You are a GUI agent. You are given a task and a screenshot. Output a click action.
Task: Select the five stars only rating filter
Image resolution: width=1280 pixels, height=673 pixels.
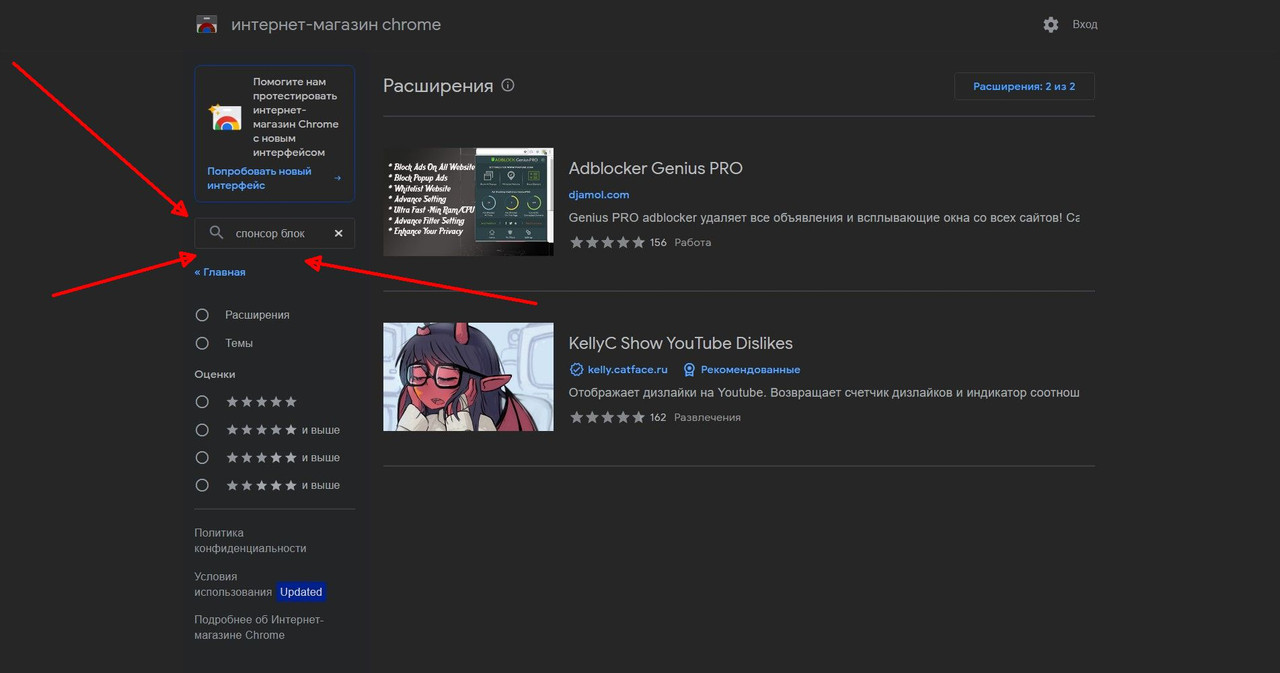click(x=202, y=401)
